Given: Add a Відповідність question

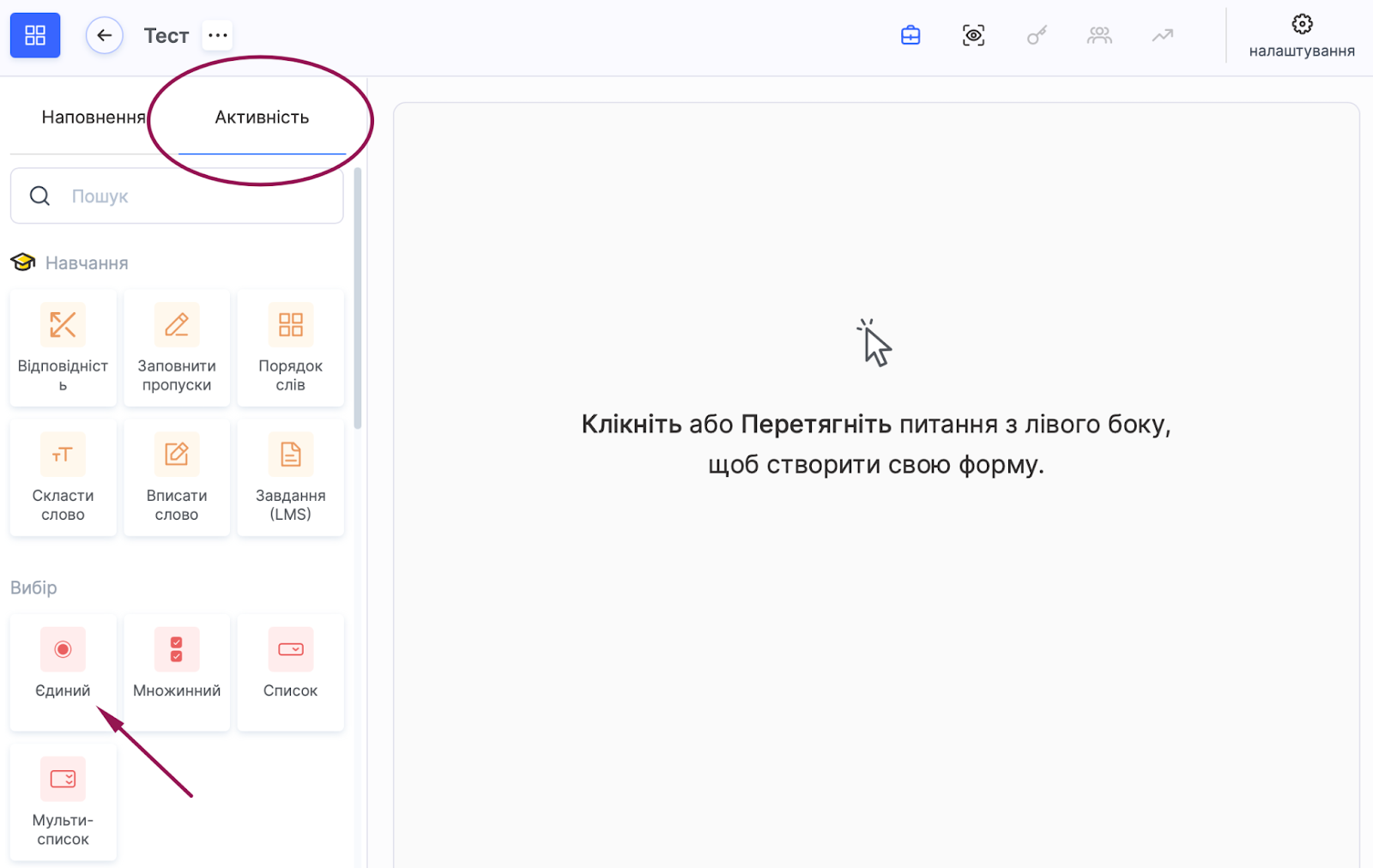Looking at the screenshot, I should 63,347.
